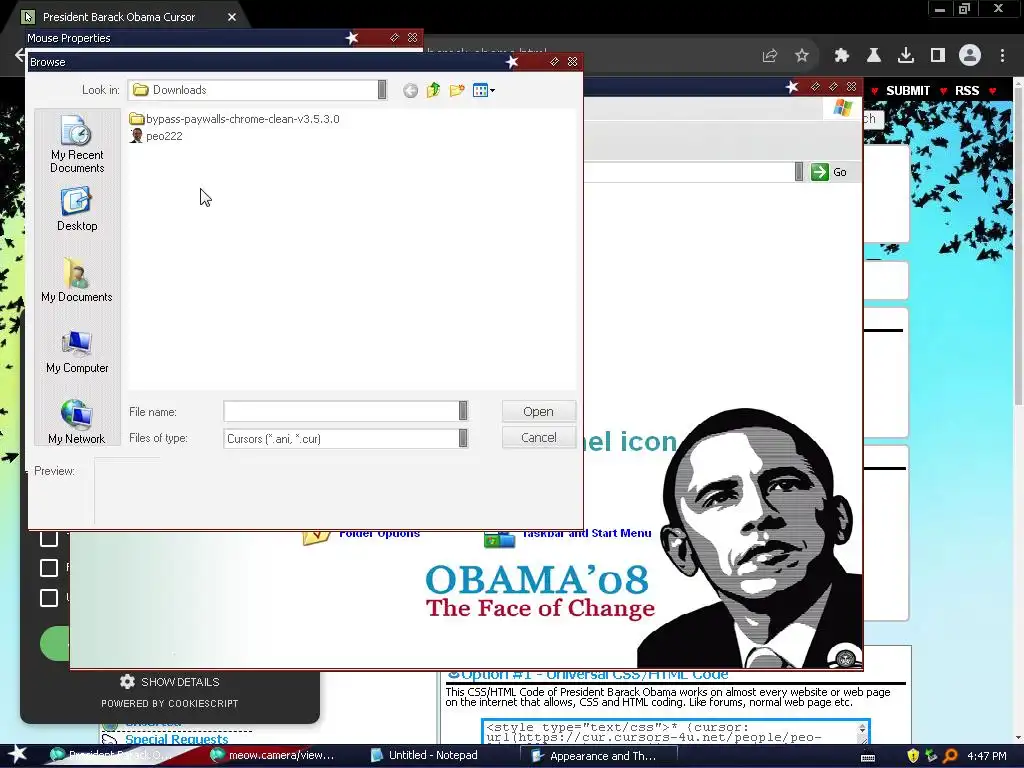Click the RSS menu item

[x=967, y=91]
